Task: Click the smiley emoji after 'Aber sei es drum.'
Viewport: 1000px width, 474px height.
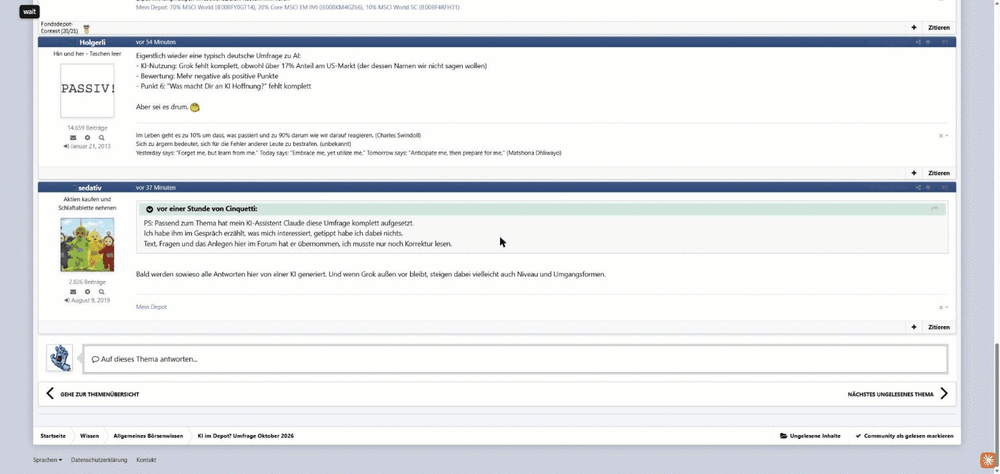Action: click(195, 107)
